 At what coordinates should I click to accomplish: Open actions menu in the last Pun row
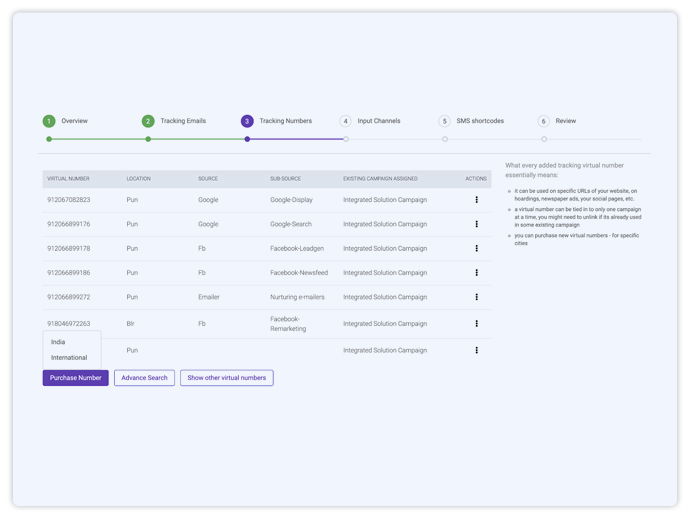coord(476,350)
